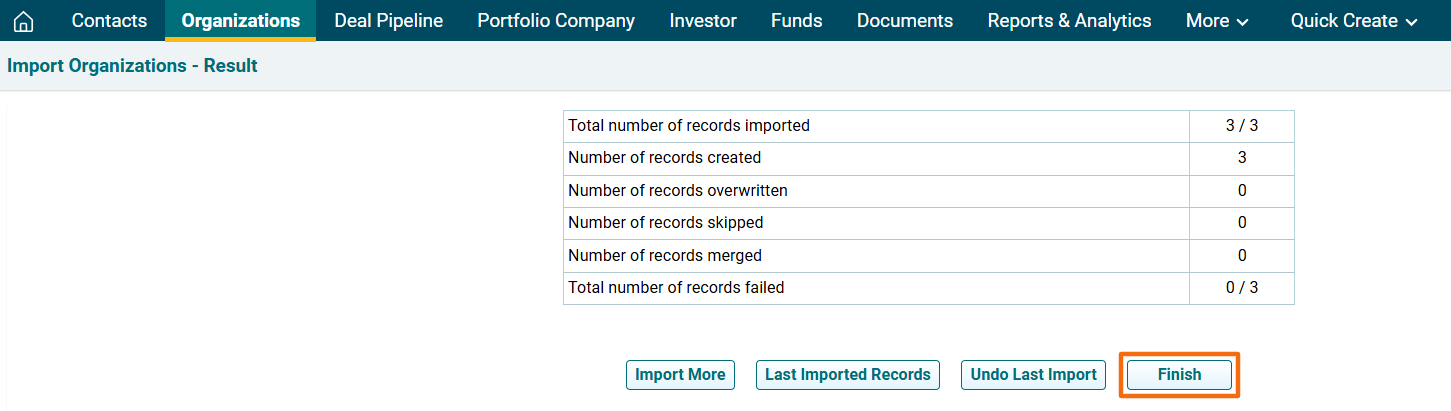Open the Contacts tab

point(109,21)
